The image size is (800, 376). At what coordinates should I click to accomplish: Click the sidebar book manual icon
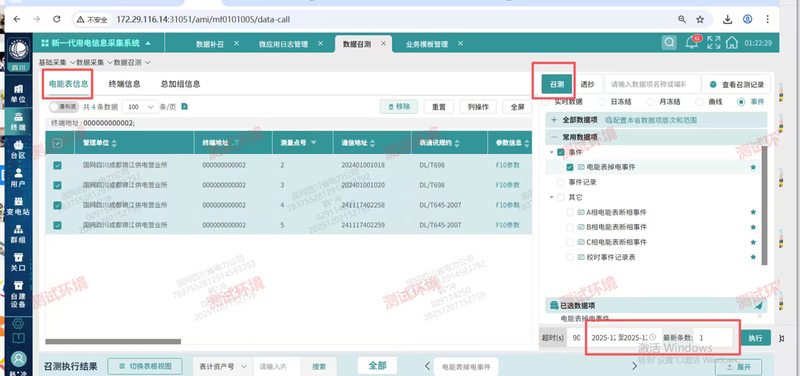18,338
